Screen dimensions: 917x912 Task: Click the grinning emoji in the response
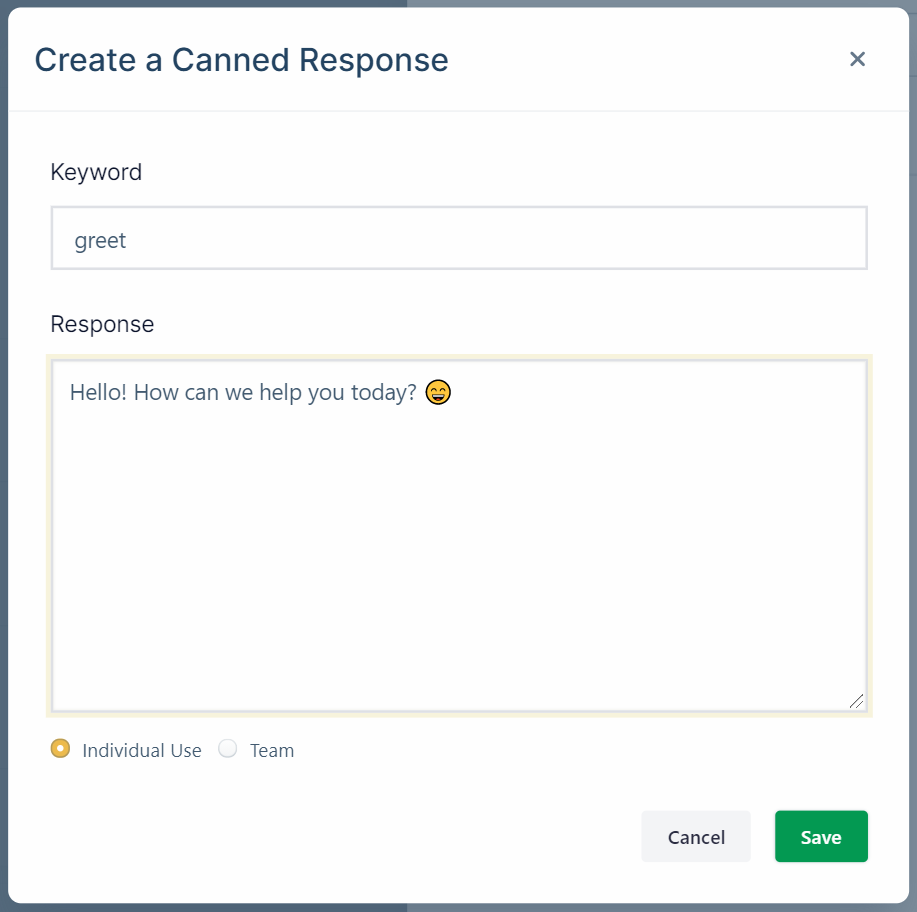pyautogui.click(x=438, y=392)
